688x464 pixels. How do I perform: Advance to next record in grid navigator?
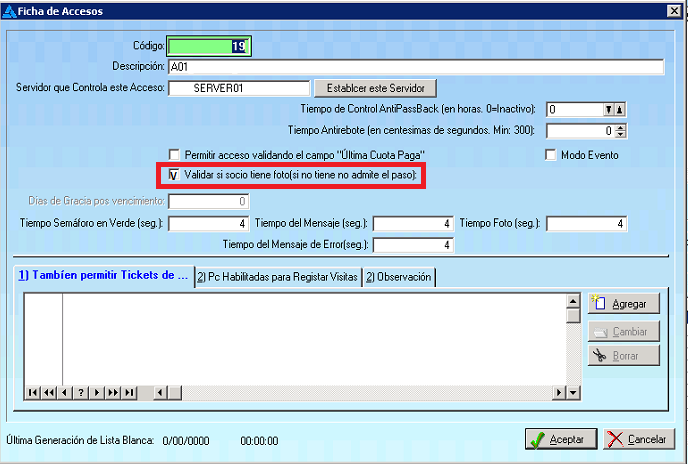coord(95,393)
